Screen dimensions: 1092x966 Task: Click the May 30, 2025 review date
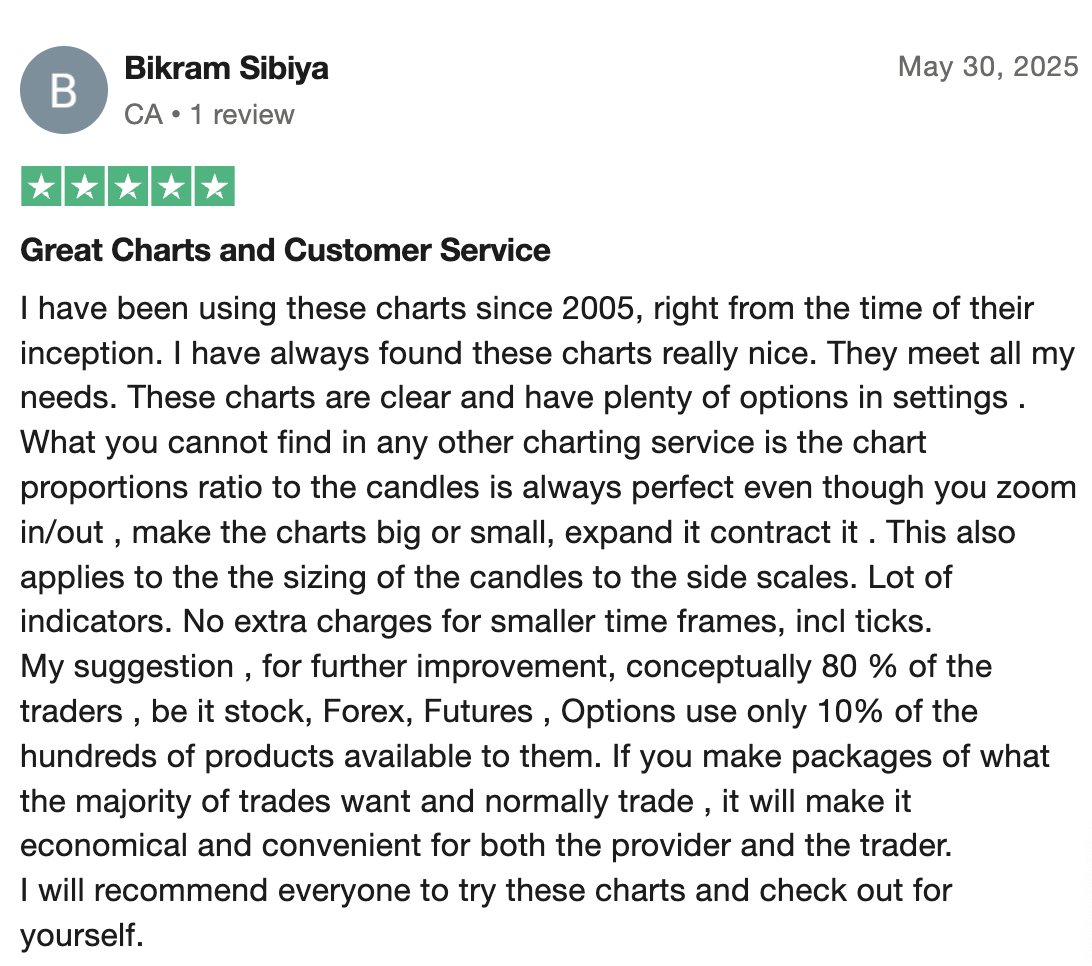click(988, 67)
